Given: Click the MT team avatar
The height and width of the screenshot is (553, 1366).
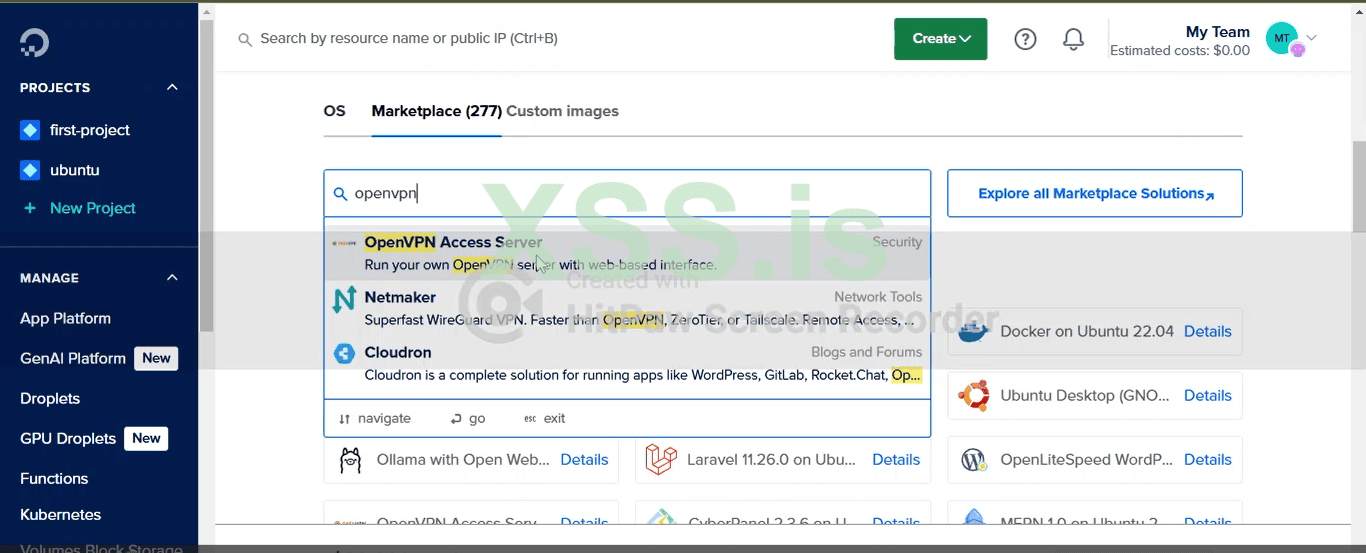Looking at the screenshot, I should 1282,39.
